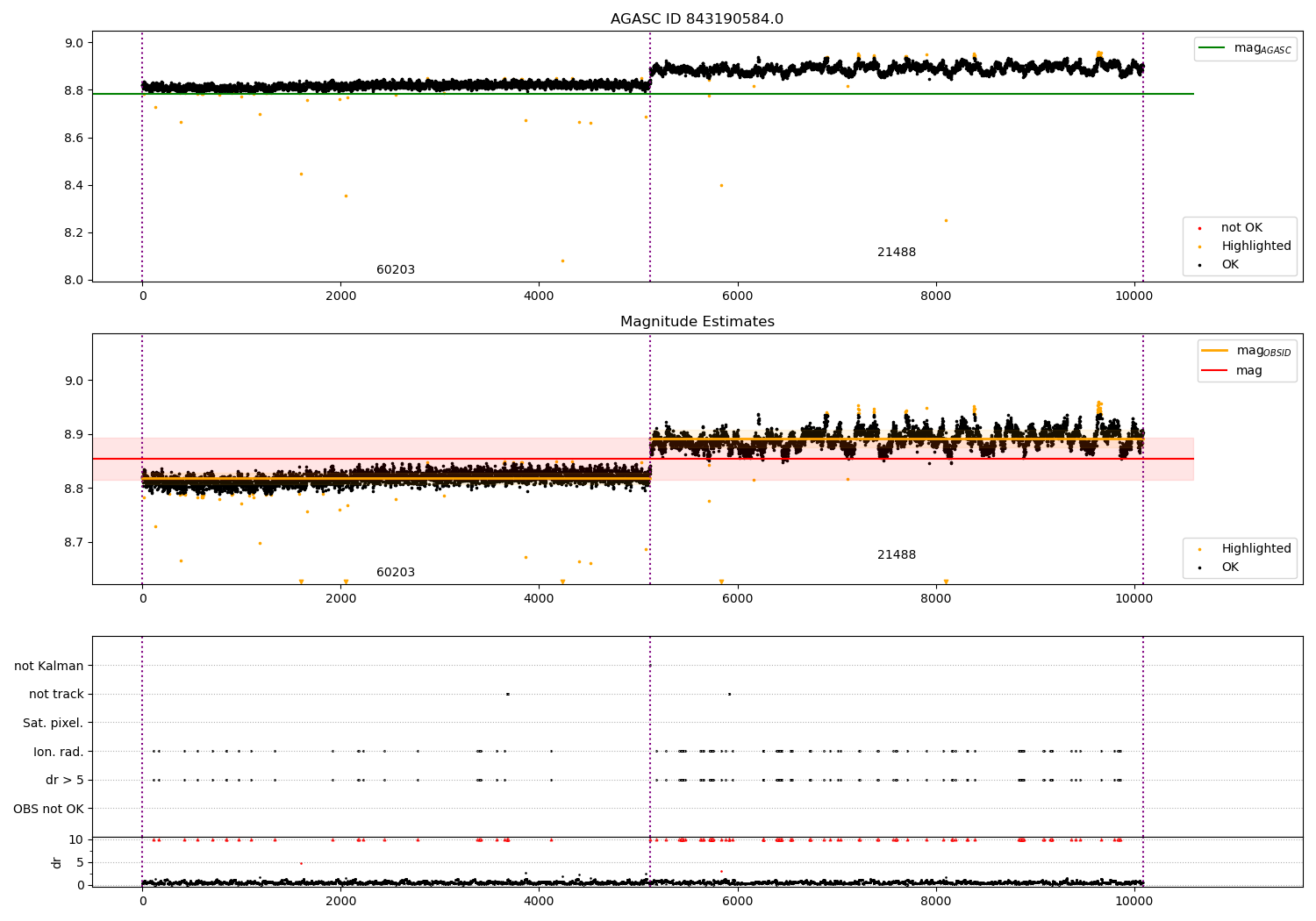Click the dr axis tick label '10'
1316x921 pixels.
pyautogui.click(x=76, y=840)
